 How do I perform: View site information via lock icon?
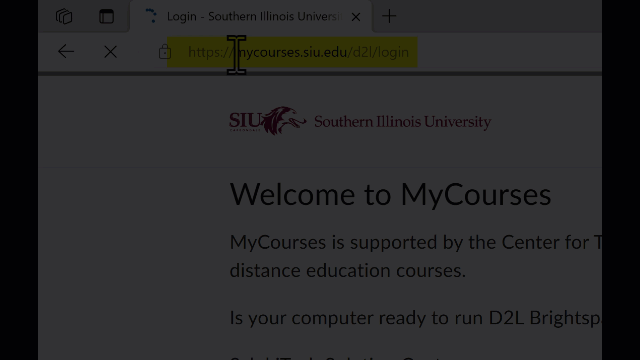click(x=165, y=52)
